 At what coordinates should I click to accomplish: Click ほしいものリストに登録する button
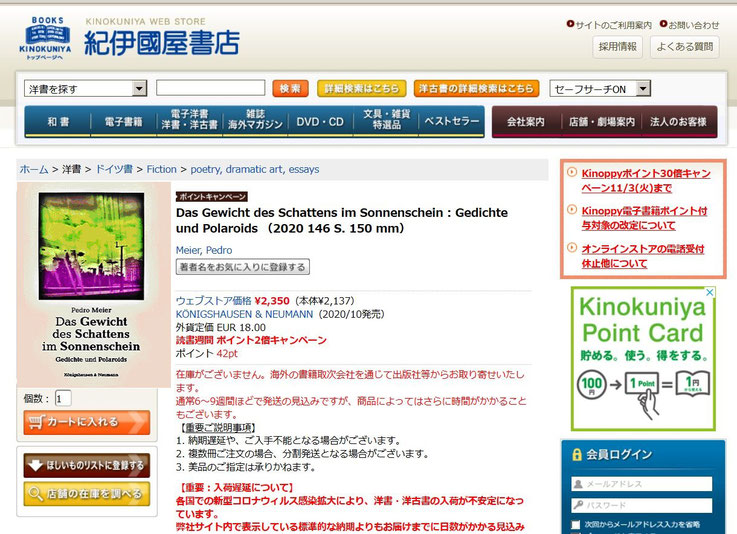86,465
